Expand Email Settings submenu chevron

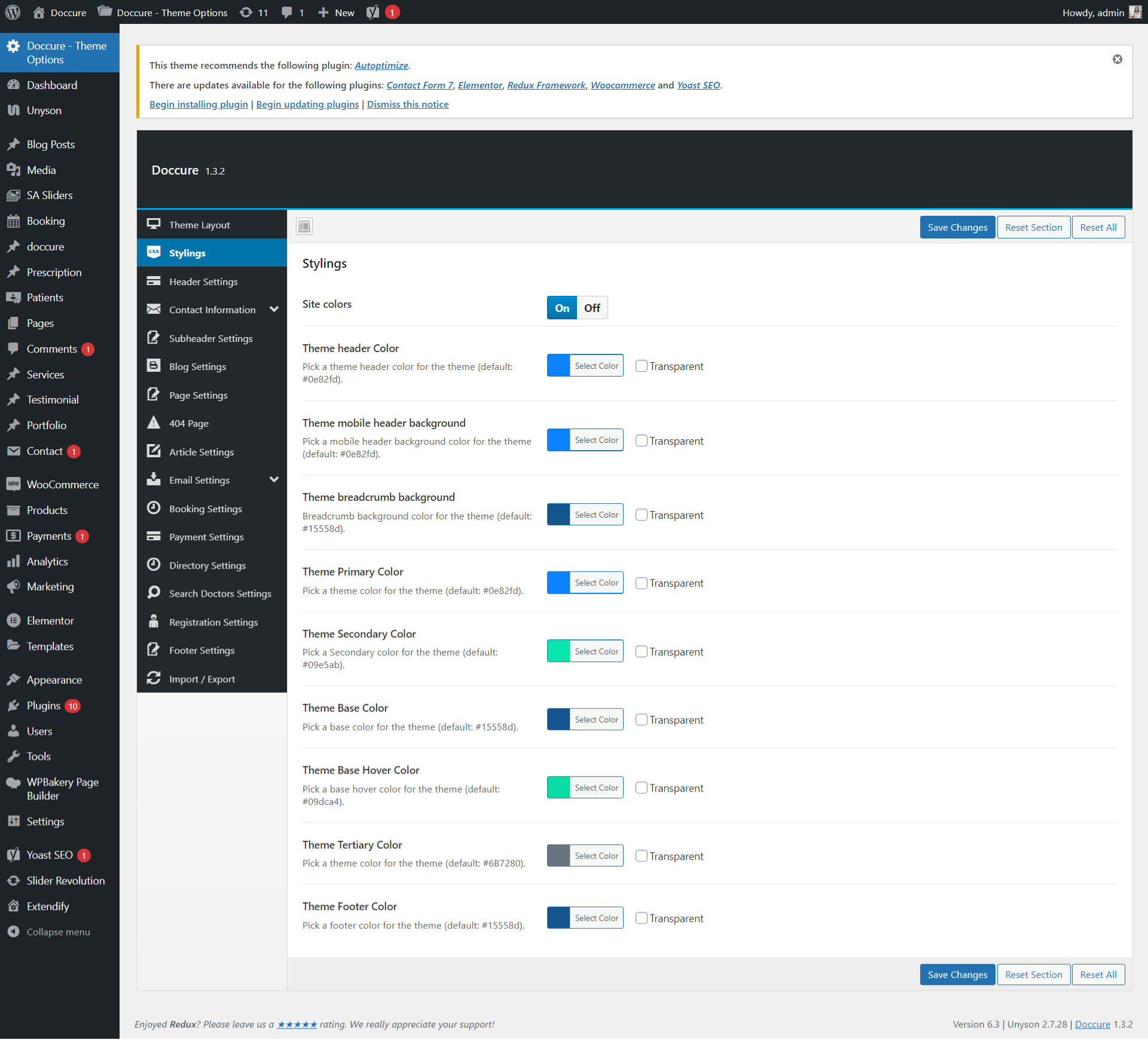point(274,479)
